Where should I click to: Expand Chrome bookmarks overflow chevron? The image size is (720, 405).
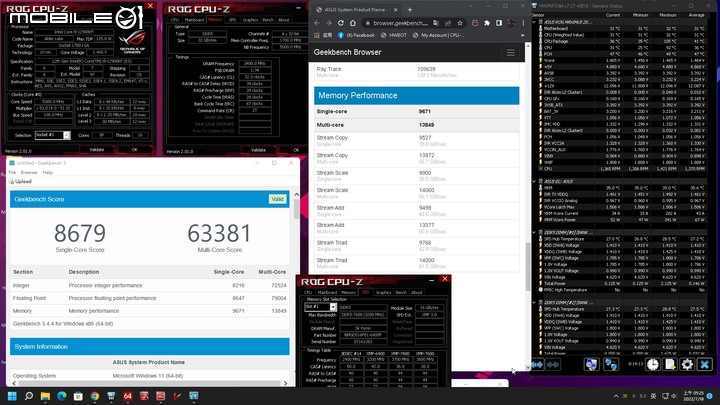[523, 35]
